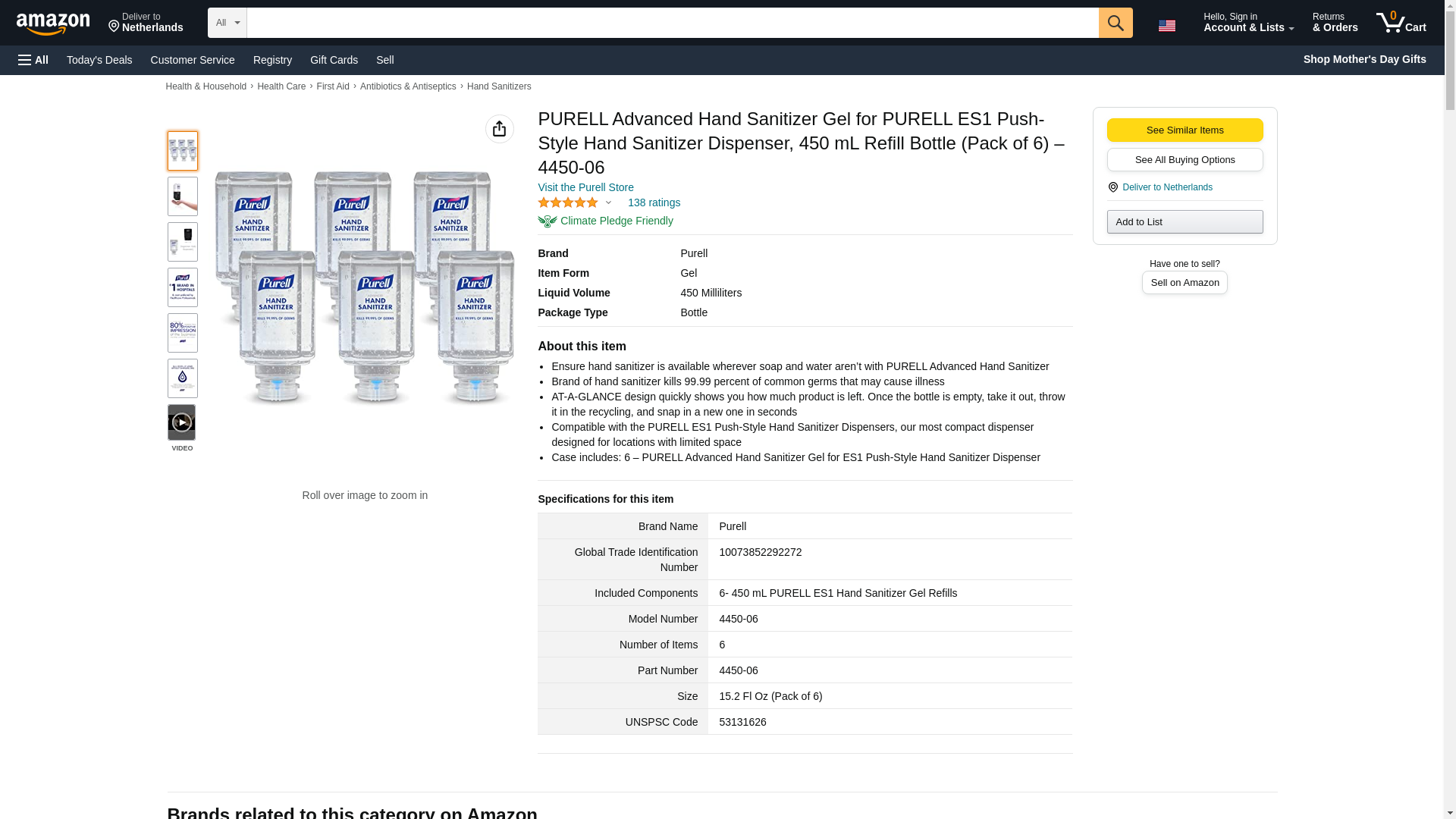Select the second product thumbnail with dispenser
Viewport: 1456px width, 819px height.
point(182,196)
